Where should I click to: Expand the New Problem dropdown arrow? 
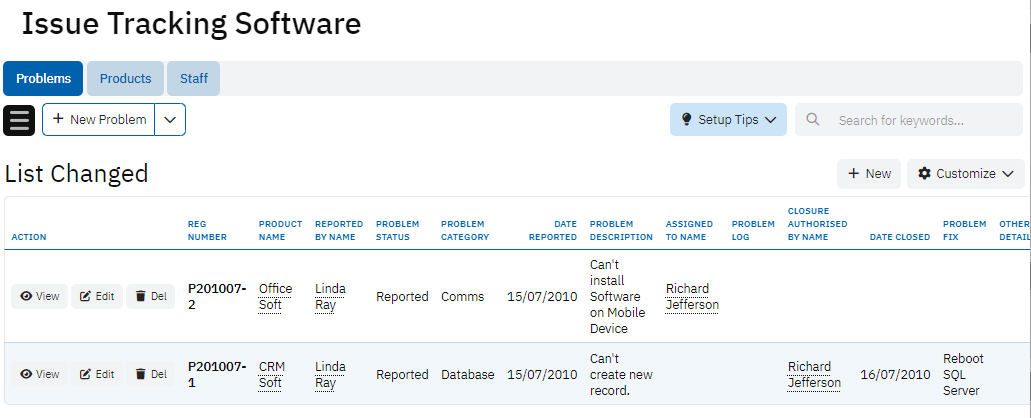(171, 120)
